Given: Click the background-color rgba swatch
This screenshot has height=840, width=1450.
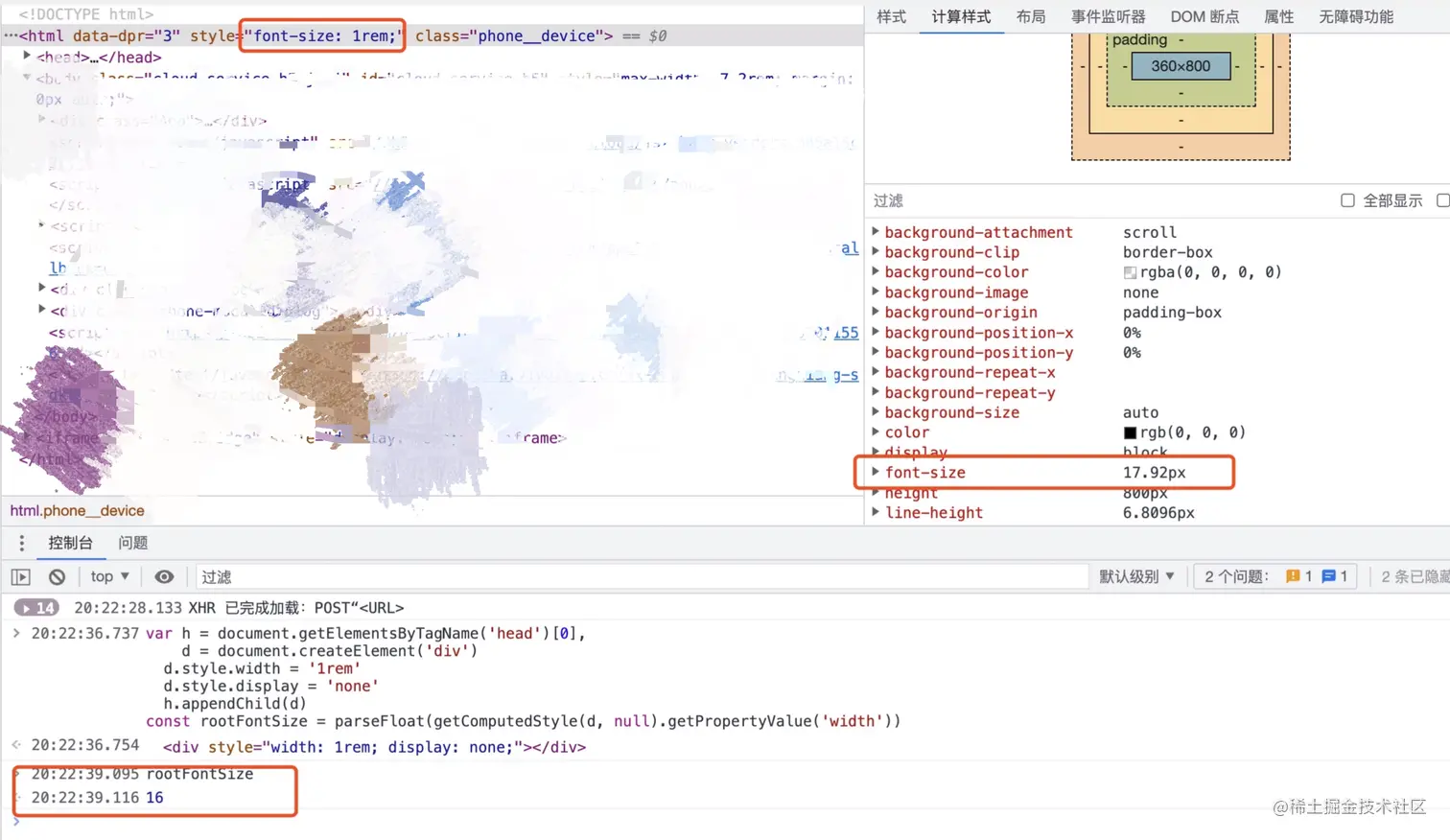Looking at the screenshot, I should click(1130, 272).
